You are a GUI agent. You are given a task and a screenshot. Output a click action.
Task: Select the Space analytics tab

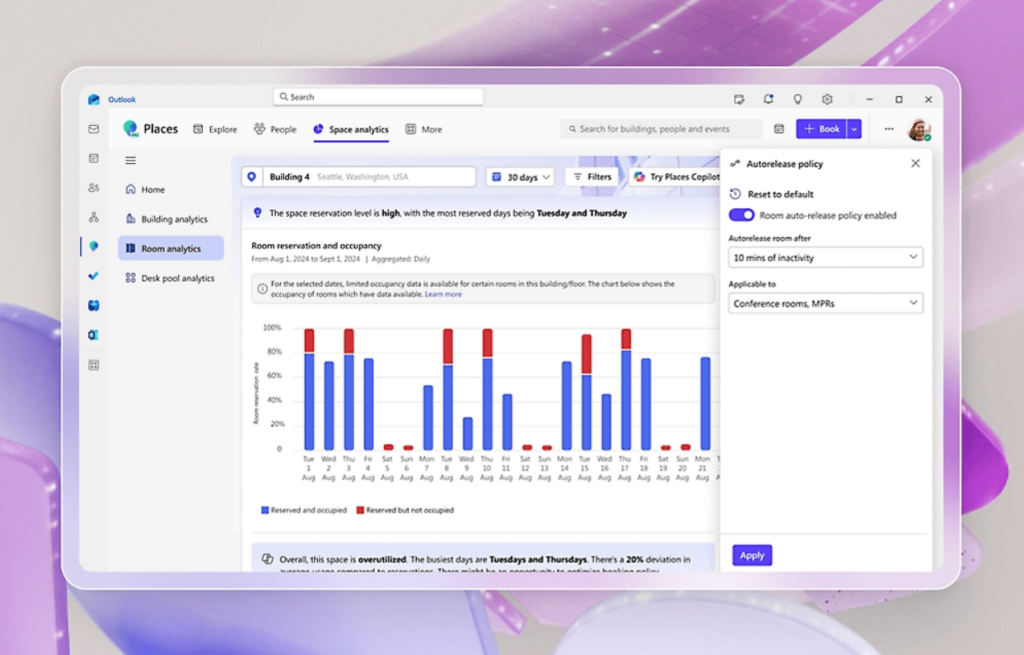[351, 129]
